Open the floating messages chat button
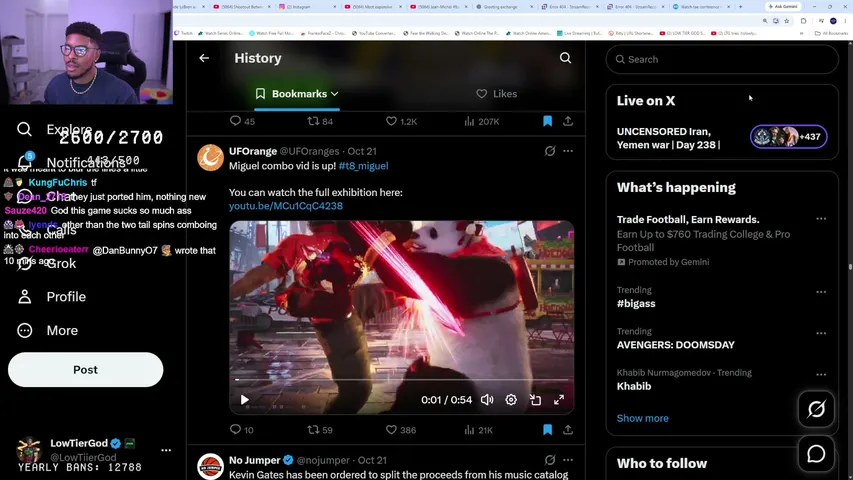Image resolution: width=853 pixels, height=480 pixels. click(x=816, y=454)
